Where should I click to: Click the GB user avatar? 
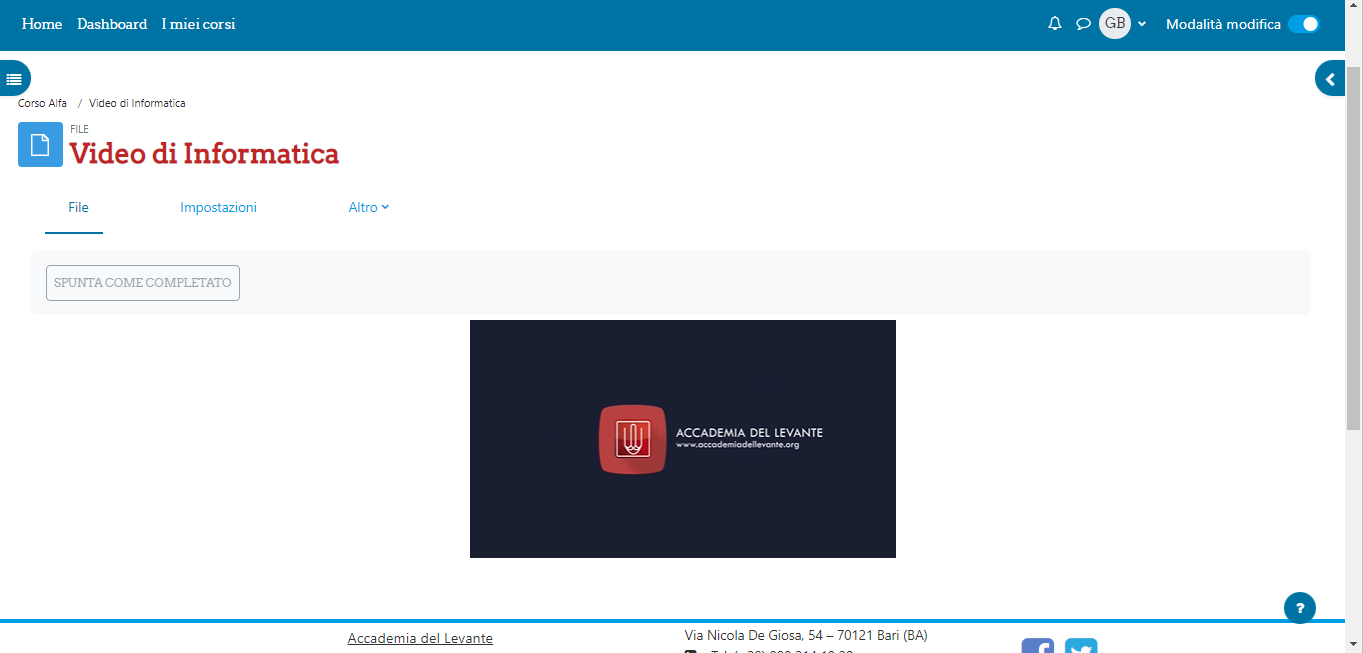point(1114,24)
